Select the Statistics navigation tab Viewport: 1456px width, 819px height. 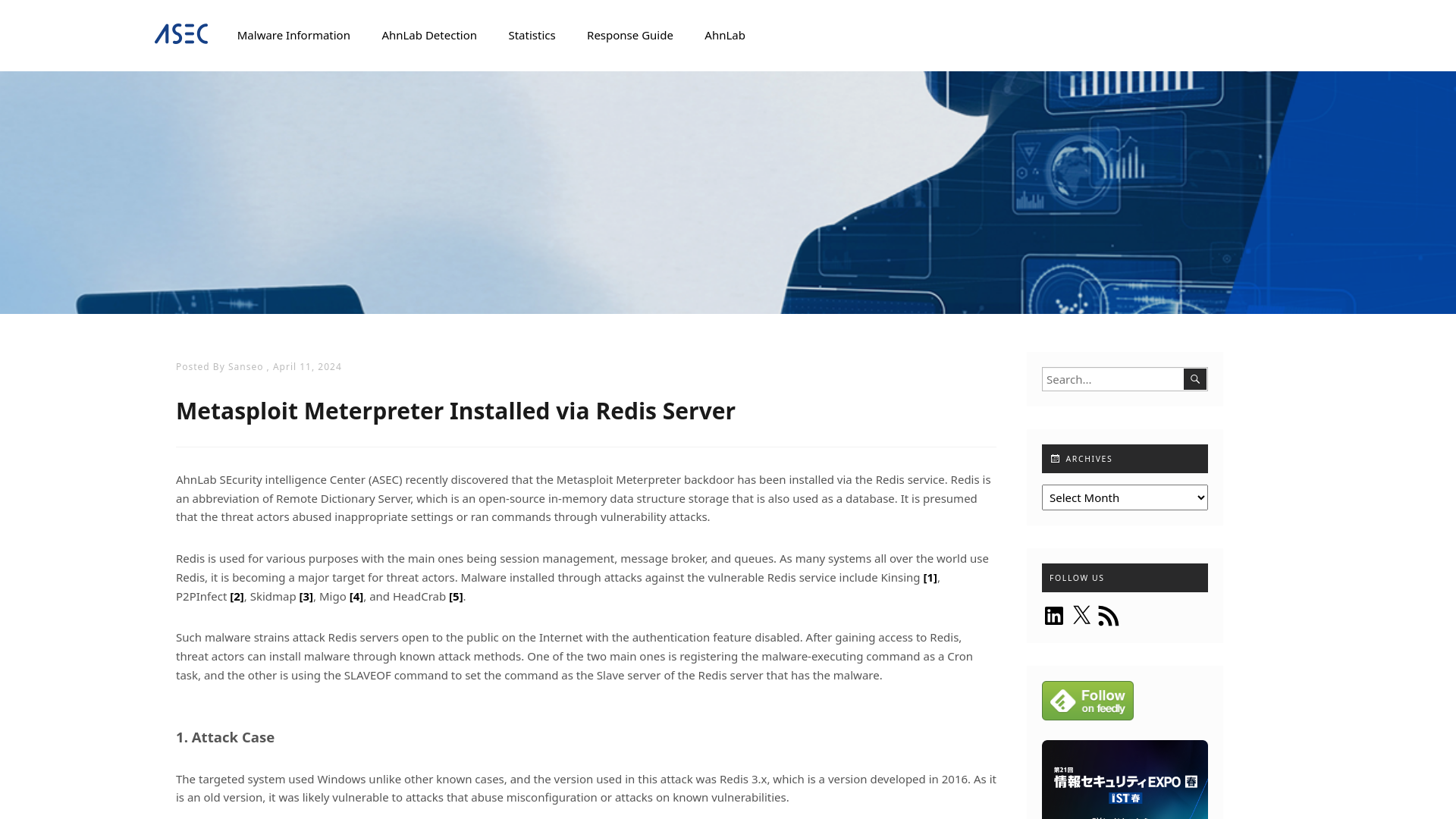click(x=531, y=35)
